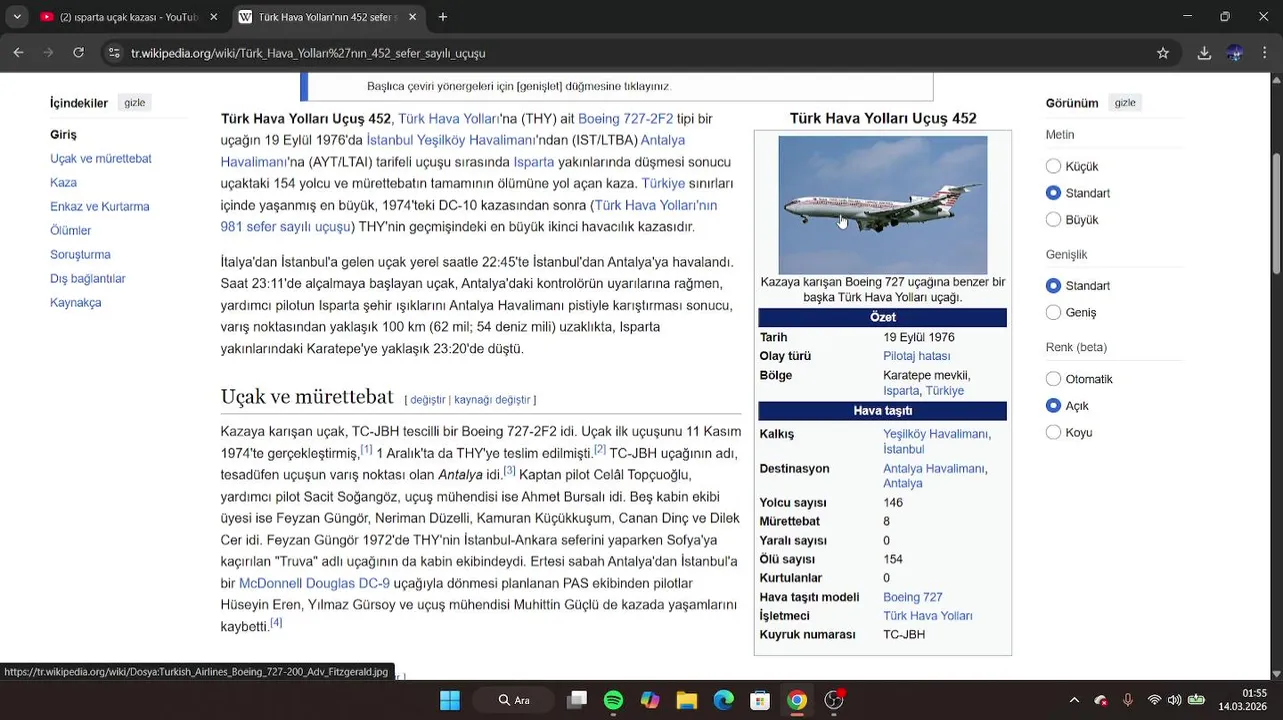Select Geniş width option

[1053, 312]
